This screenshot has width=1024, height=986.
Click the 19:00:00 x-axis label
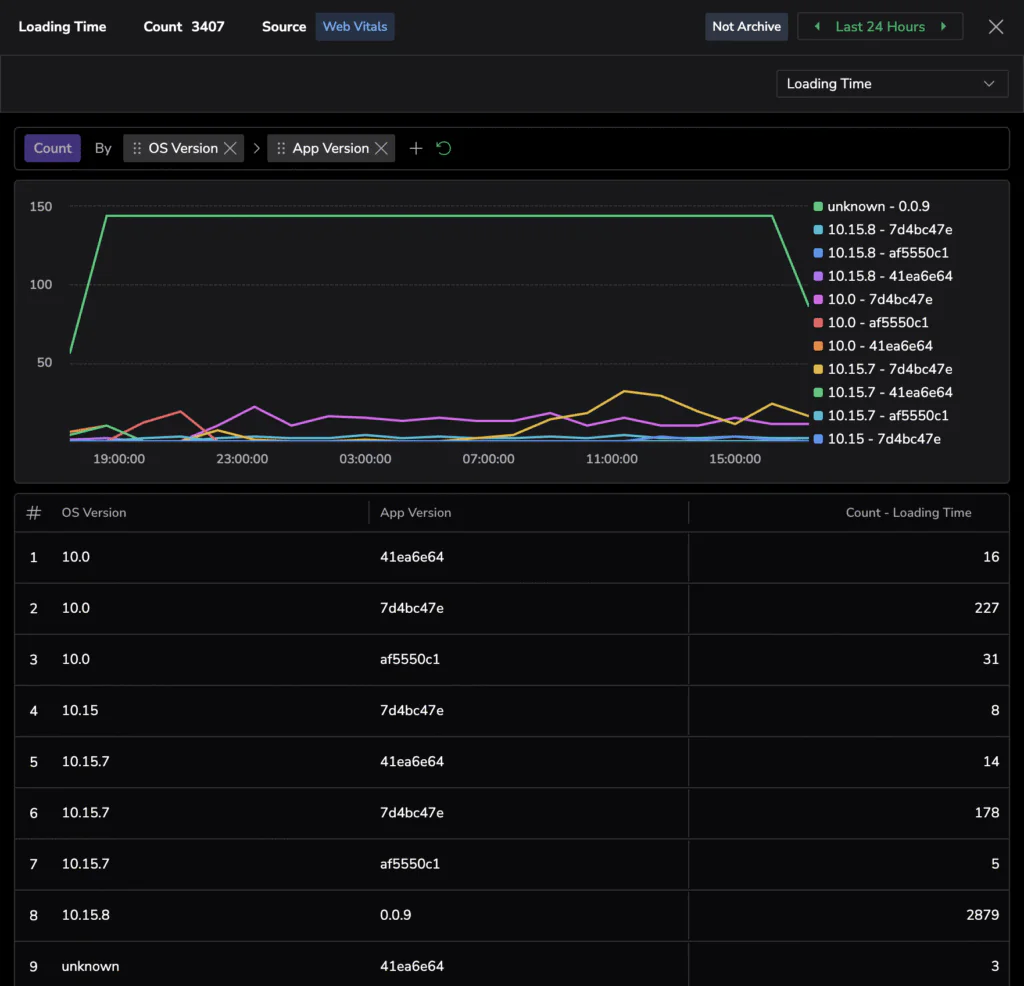119,459
